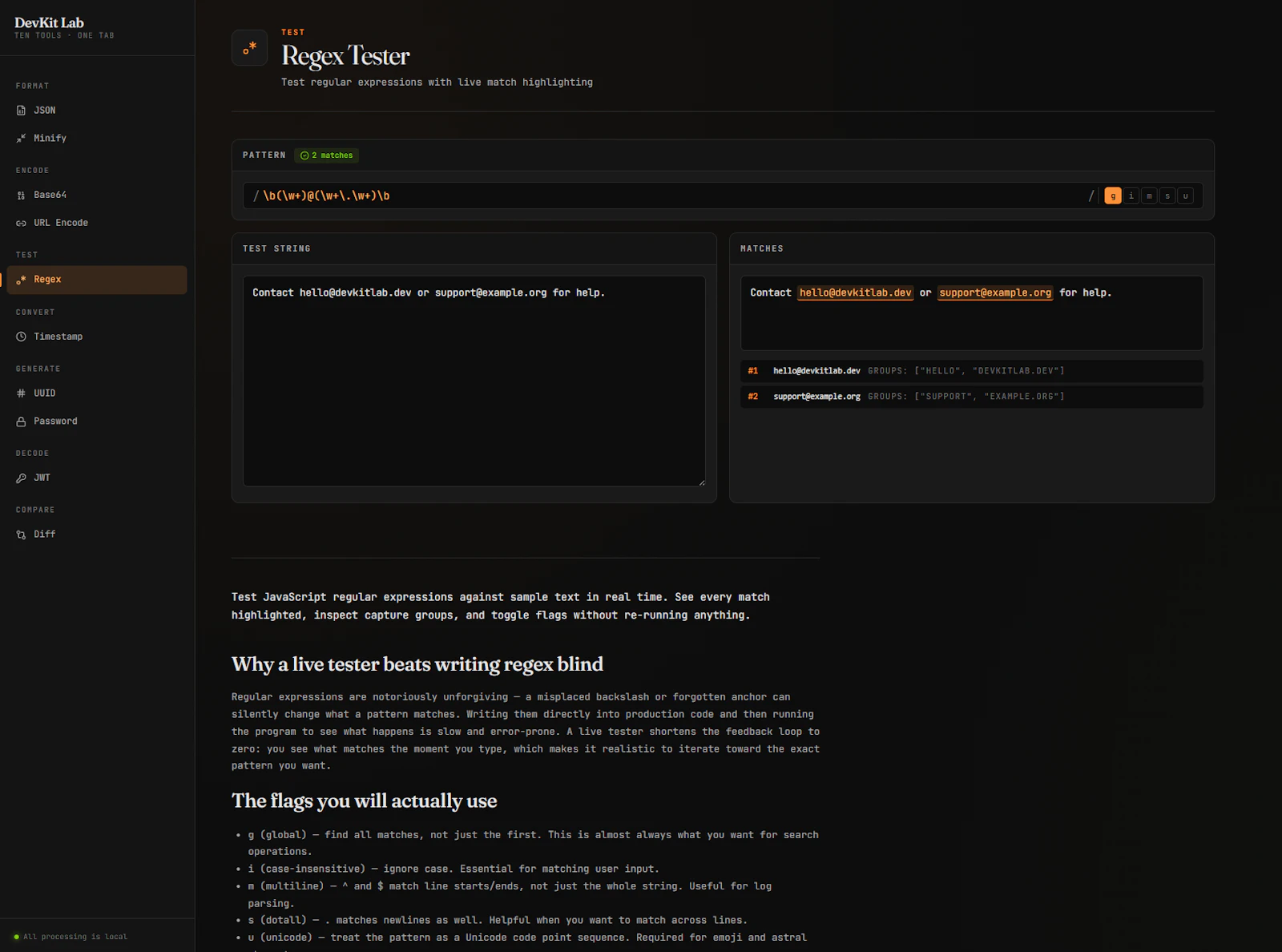Click the GENERATE section label in sidebar

tap(38, 369)
